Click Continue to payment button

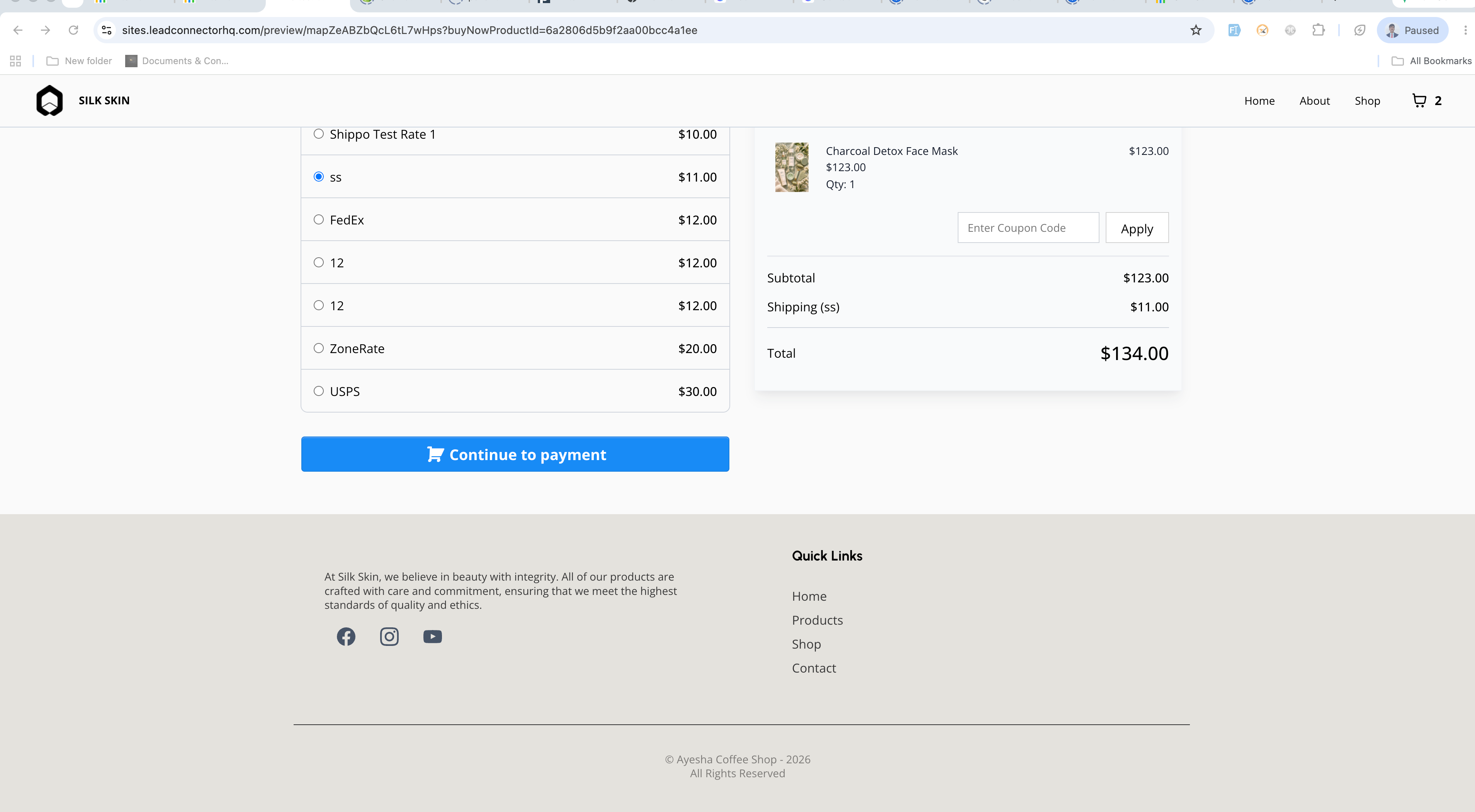click(x=515, y=454)
